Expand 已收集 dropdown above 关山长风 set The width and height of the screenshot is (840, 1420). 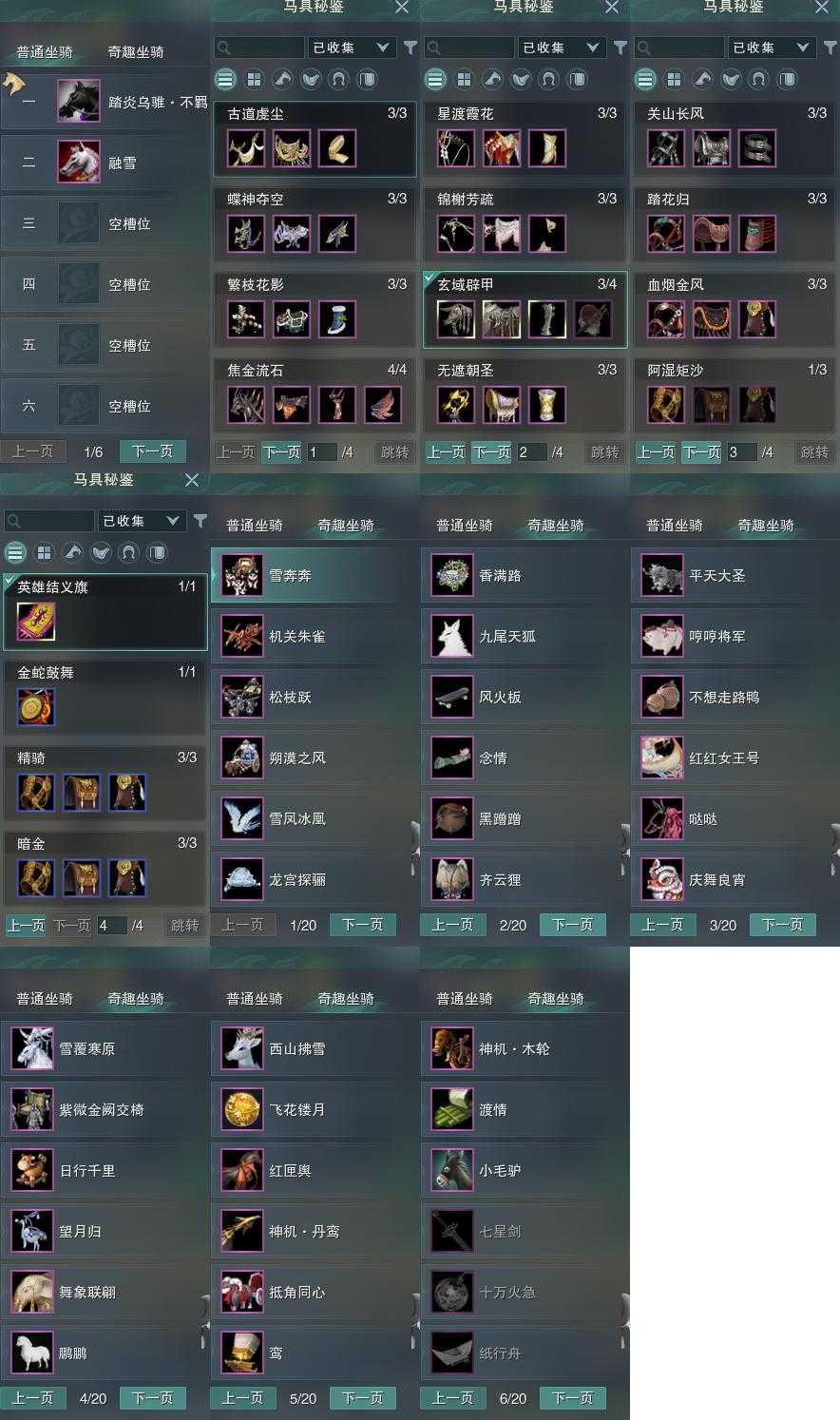coord(771,47)
